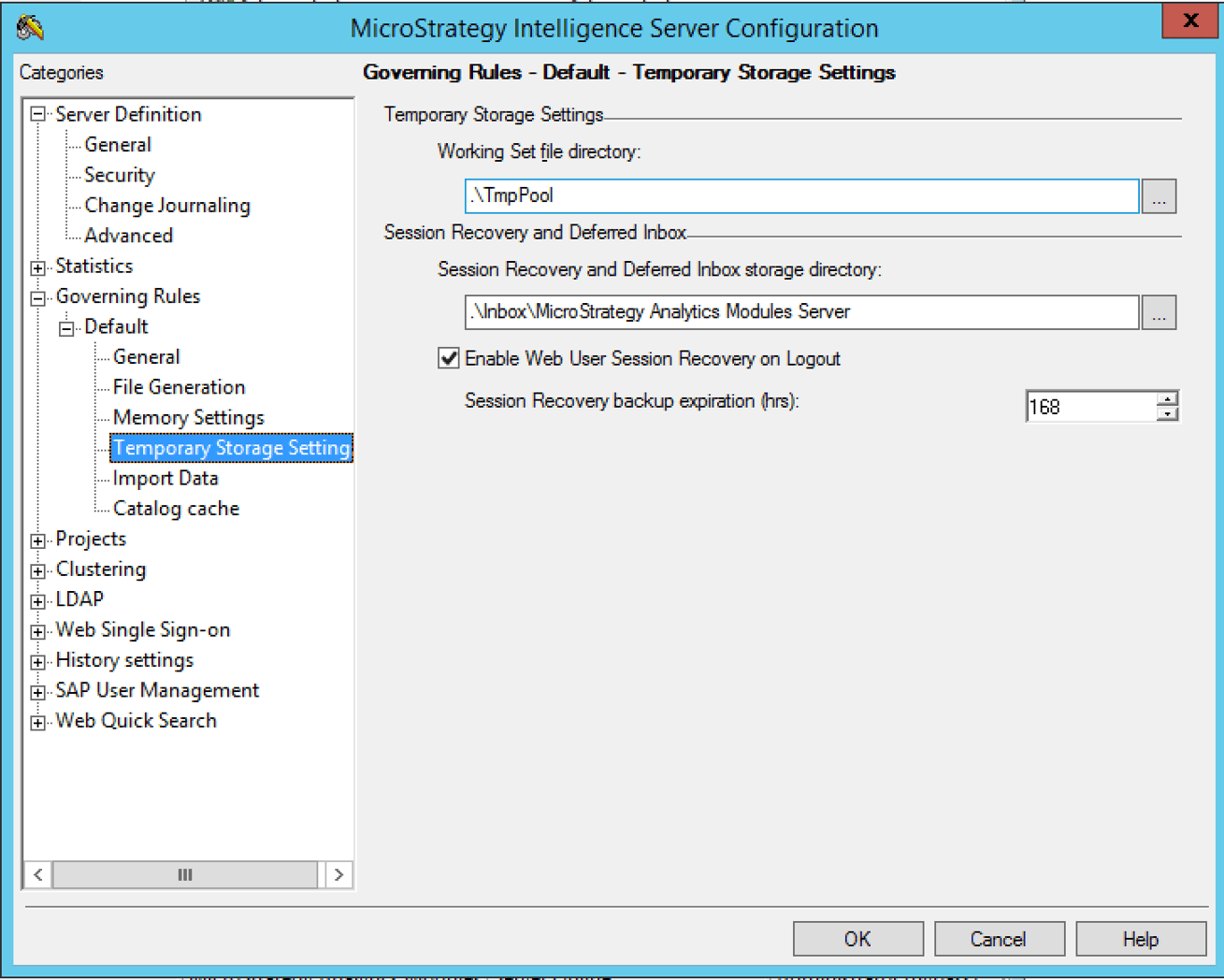Collapse the Server Definition tree node
The width and height of the screenshot is (1224, 980).
[38, 114]
